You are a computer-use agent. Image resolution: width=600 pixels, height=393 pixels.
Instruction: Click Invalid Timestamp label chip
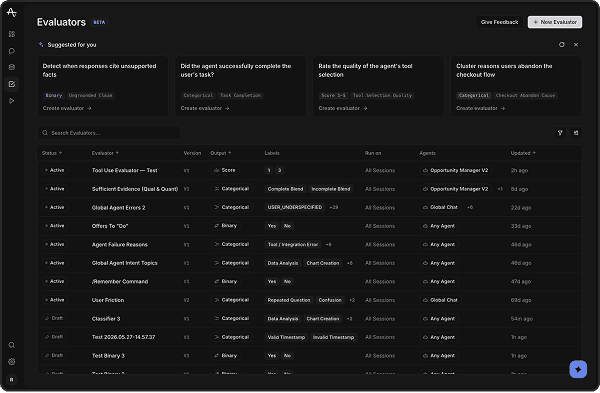pyautogui.click(x=333, y=337)
